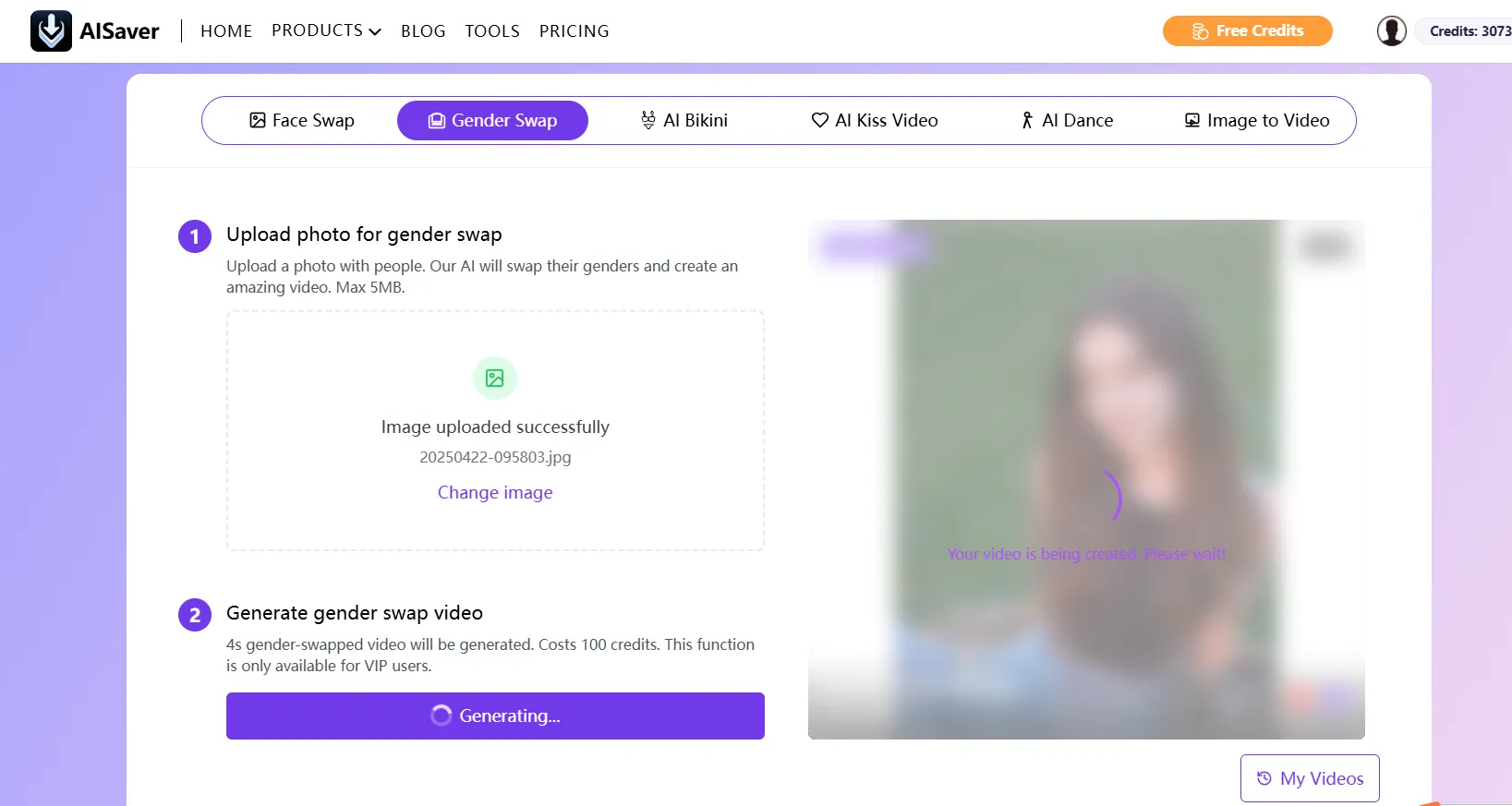Click the blurred video preview

pos(1086,479)
